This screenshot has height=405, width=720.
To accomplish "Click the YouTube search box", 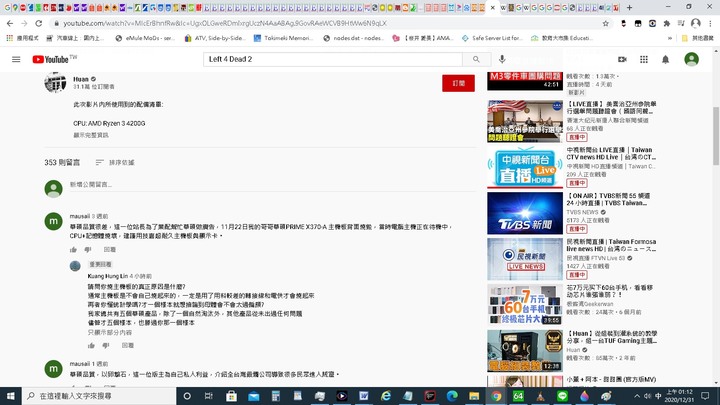I will (332, 59).
